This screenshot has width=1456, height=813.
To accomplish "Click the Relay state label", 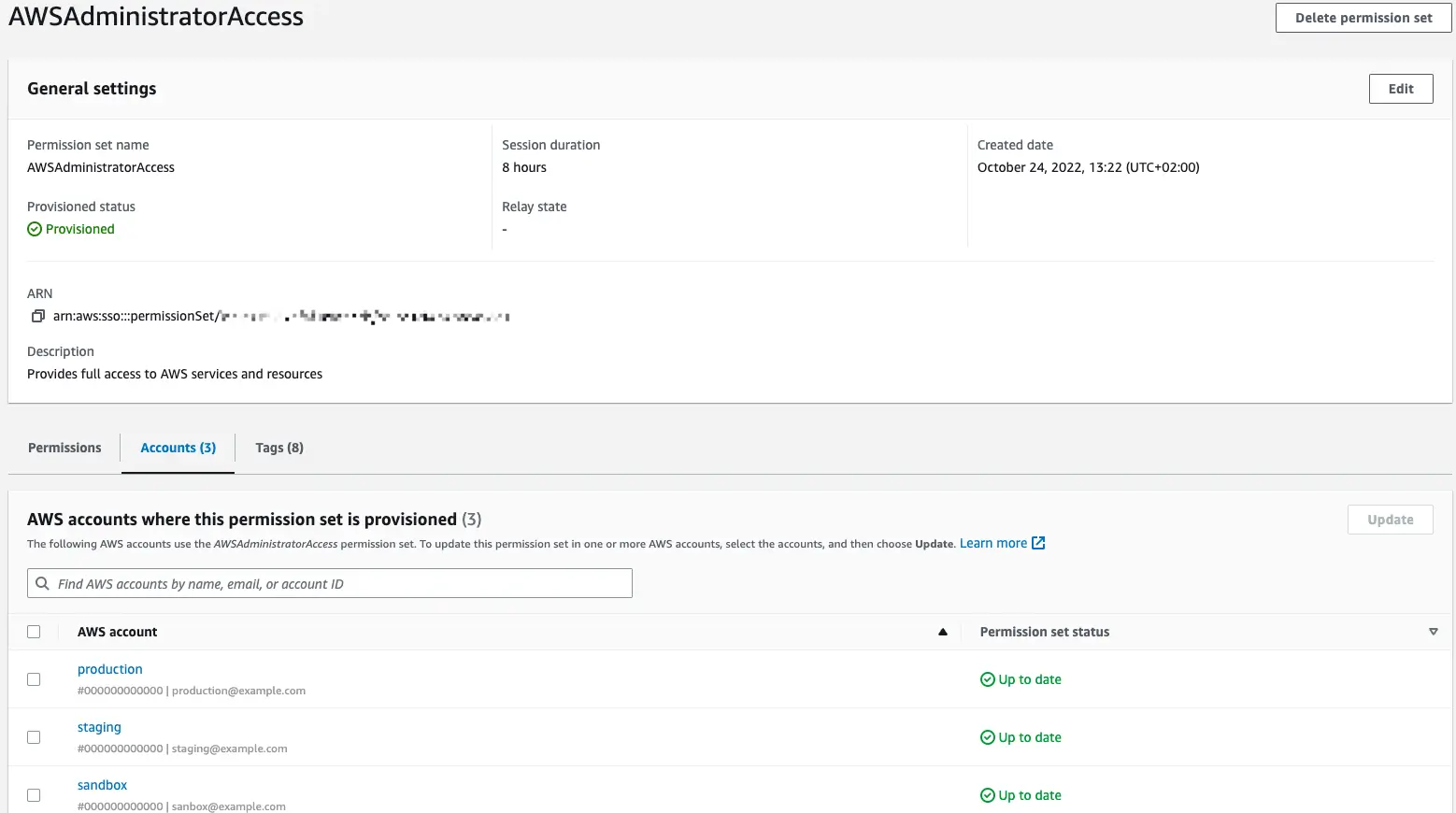I will click(x=535, y=207).
